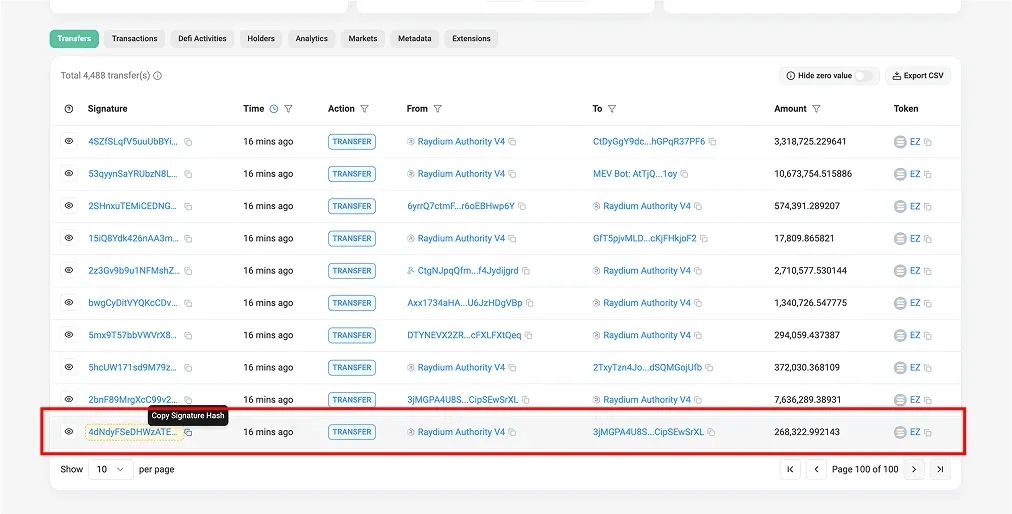Copy signature hash 2SHnxuTEMiCEDNG
Screen dimensions: 1012x514
point(188,207)
